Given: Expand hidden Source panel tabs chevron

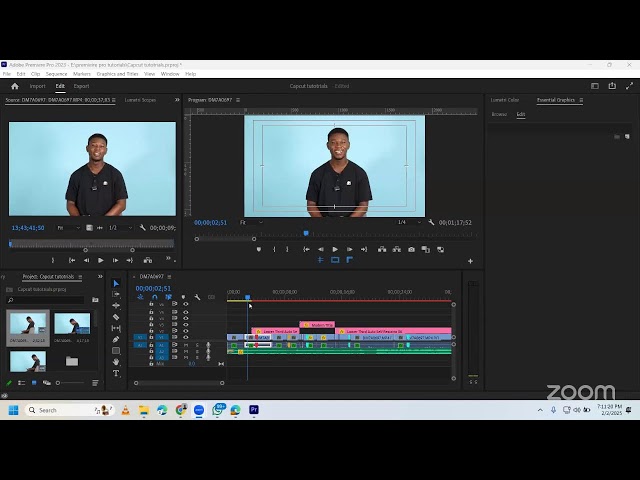Looking at the screenshot, I should (x=177, y=100).
